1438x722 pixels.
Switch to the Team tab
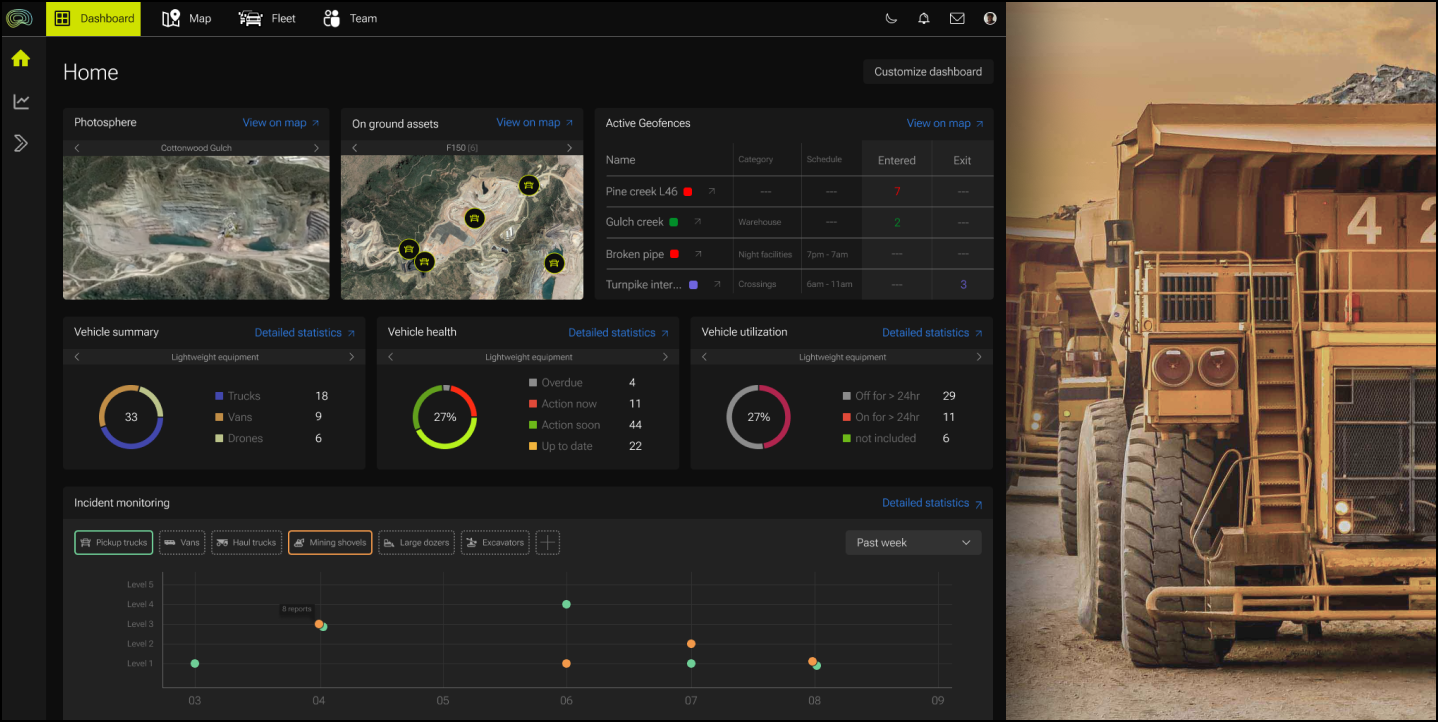350,18
